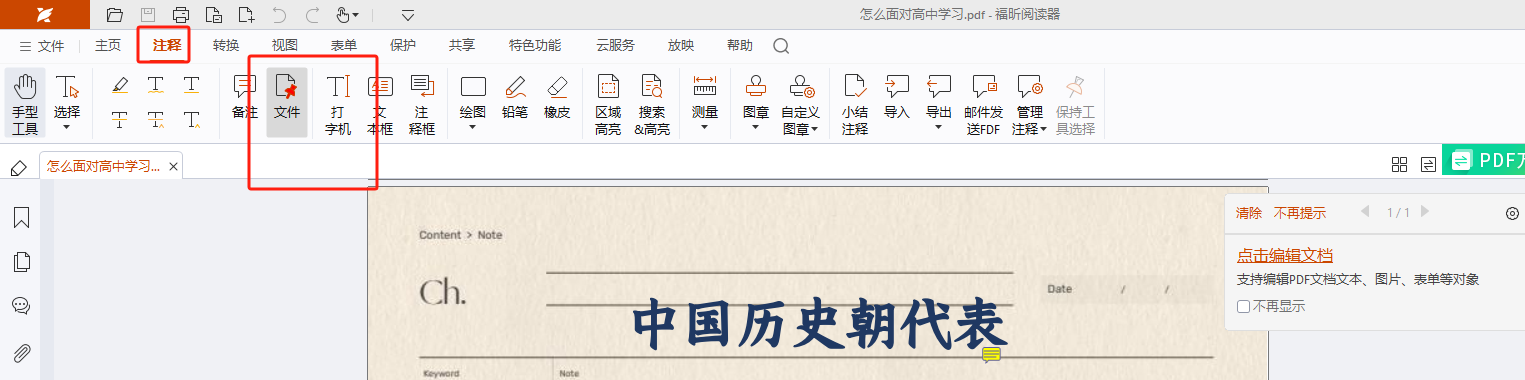Expand the 测量 measure dropdown
Viewport: 1525px width, 380px height.
coord(704,127)
